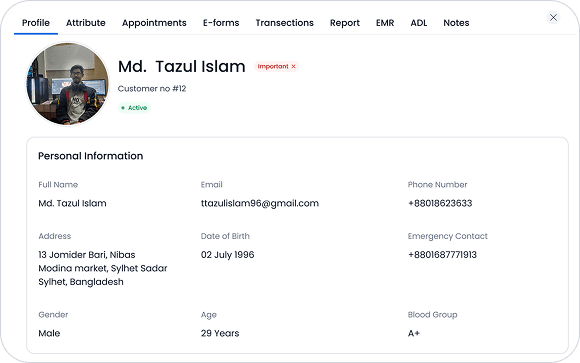Image resolution: width=580 pixels, height=363 pixels.
Task: Click the 13 Jomider Bari, Nibas address line
Action: point(87,255)
